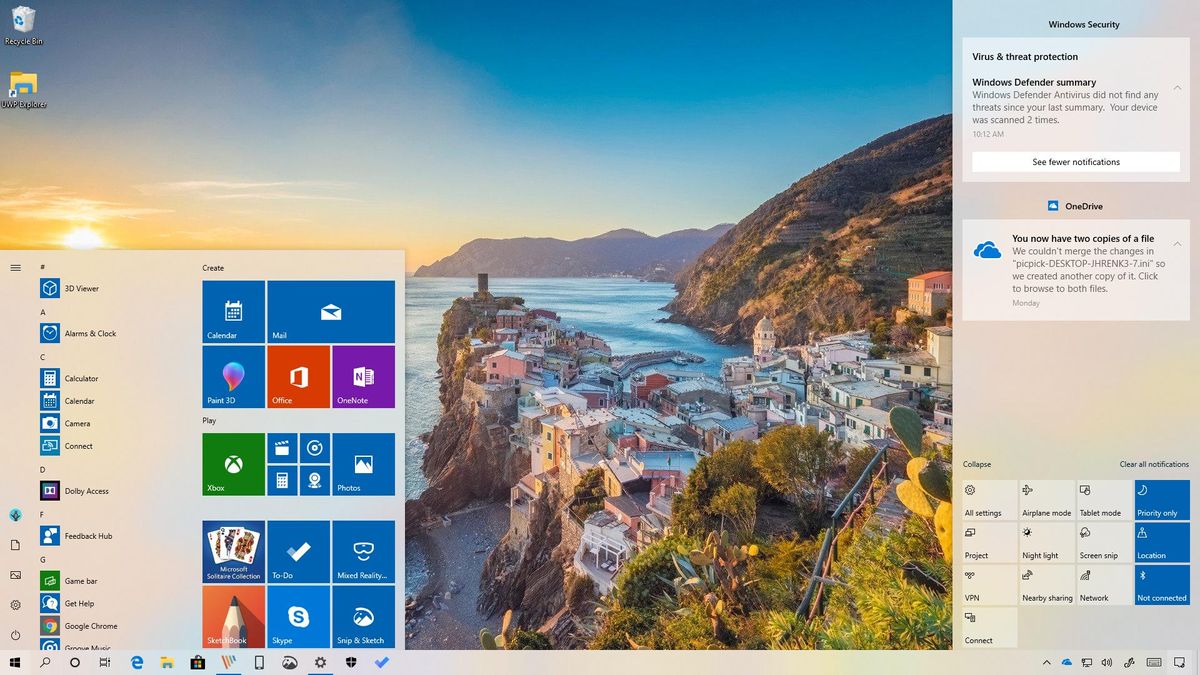The width and height of the screenshot is (1200, 675).
Task: Collapse the quick actions panel
Action: pyautogui.click(x=977, y=464)
